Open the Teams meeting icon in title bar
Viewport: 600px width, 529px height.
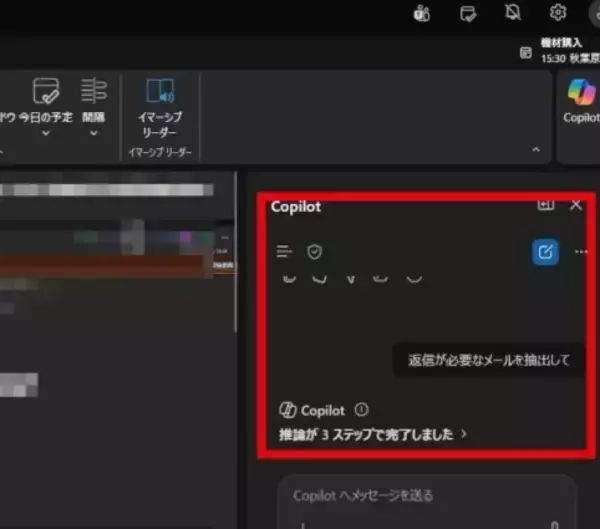pyautogui.click(x=422, y=14)
